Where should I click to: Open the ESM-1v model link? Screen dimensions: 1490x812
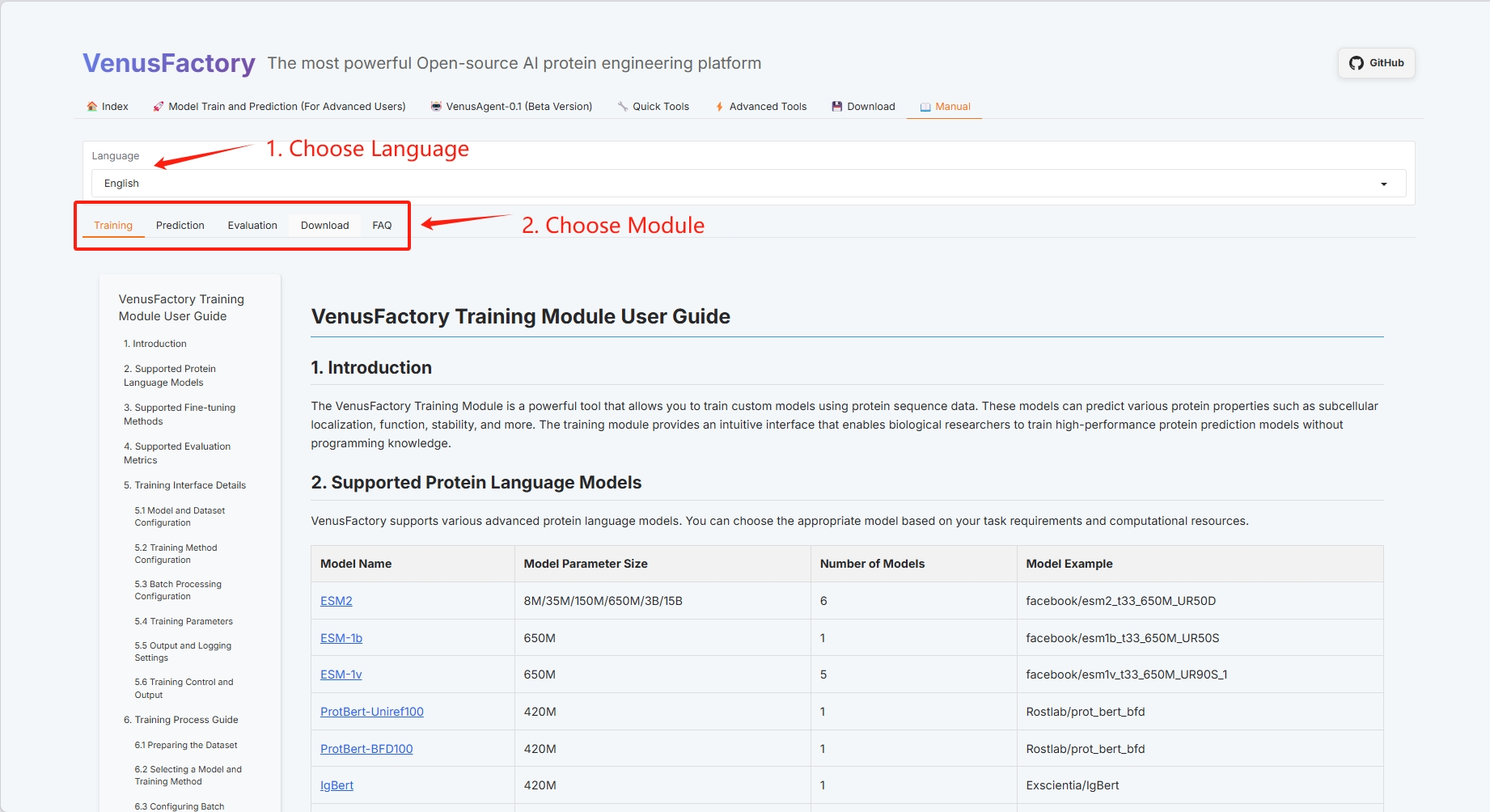(341, 675)
